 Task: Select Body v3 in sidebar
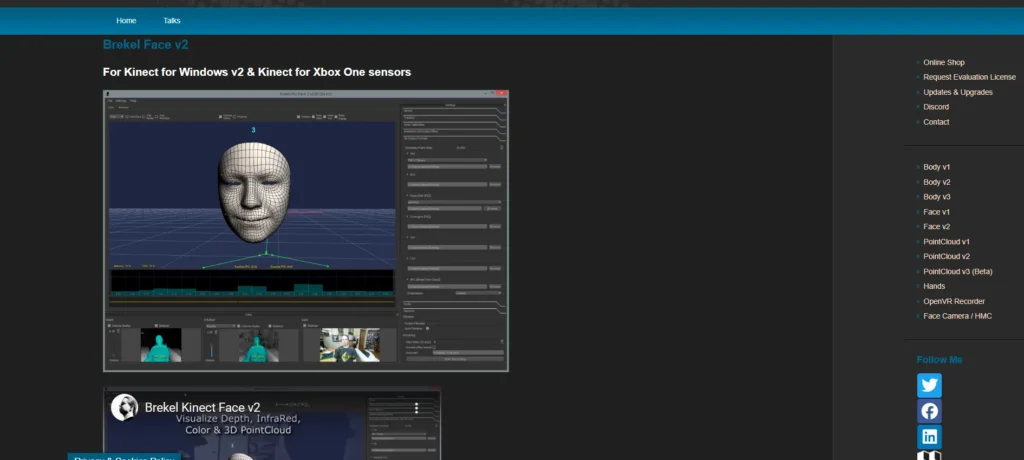tap(936, 197)
